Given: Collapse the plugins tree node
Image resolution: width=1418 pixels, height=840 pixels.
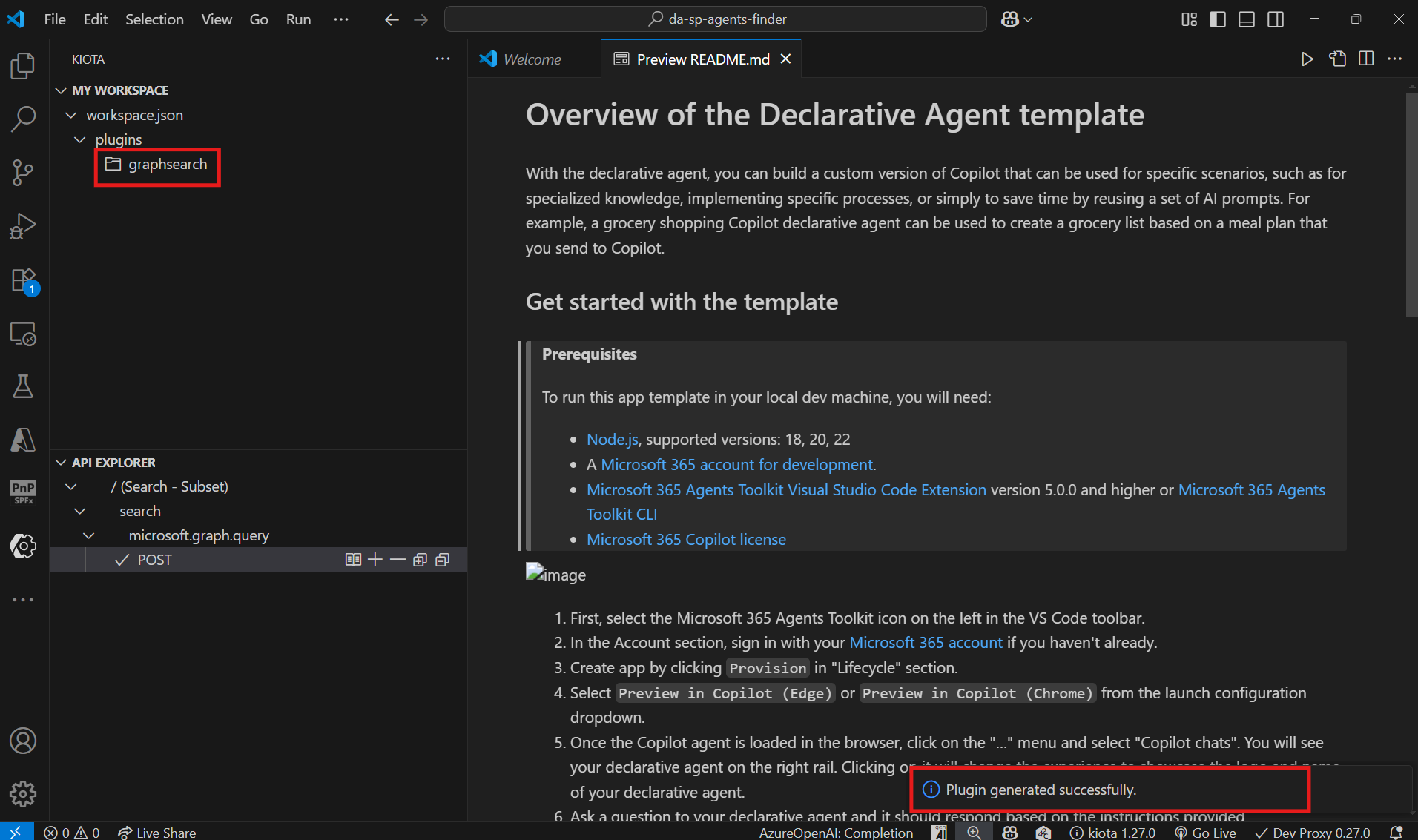Looking at the screenshot, I should (80, 139).
